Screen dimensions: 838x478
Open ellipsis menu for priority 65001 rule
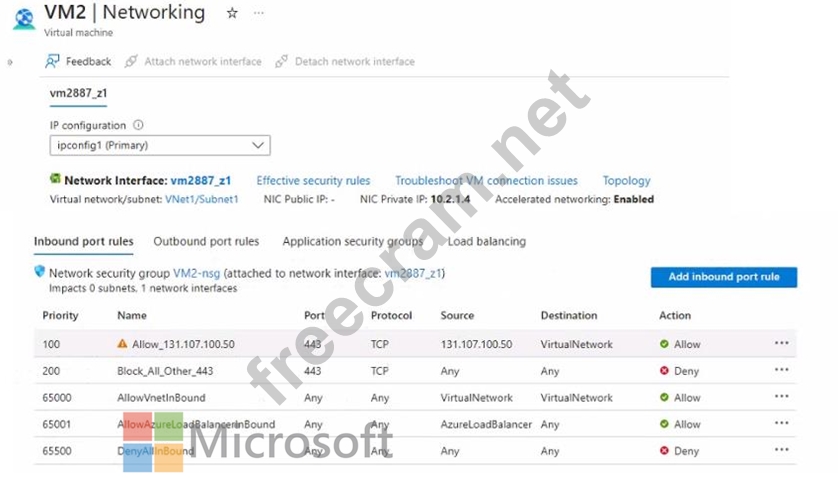click(x=782, y=423)
